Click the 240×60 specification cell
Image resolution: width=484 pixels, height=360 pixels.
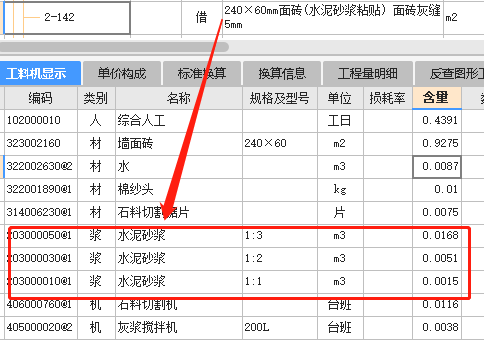[280, 144]
